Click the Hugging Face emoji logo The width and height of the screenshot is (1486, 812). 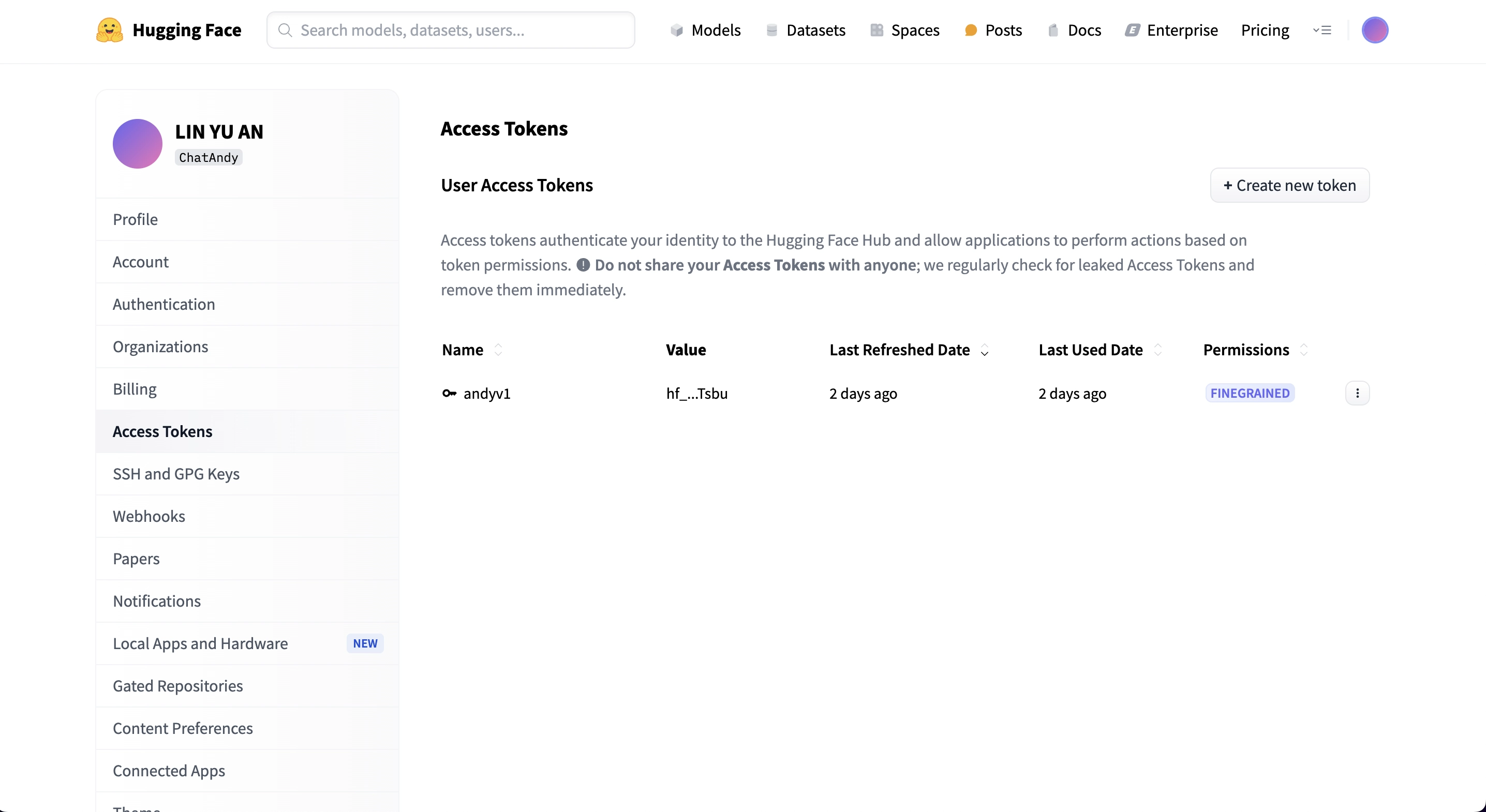(x=110, y=30)
